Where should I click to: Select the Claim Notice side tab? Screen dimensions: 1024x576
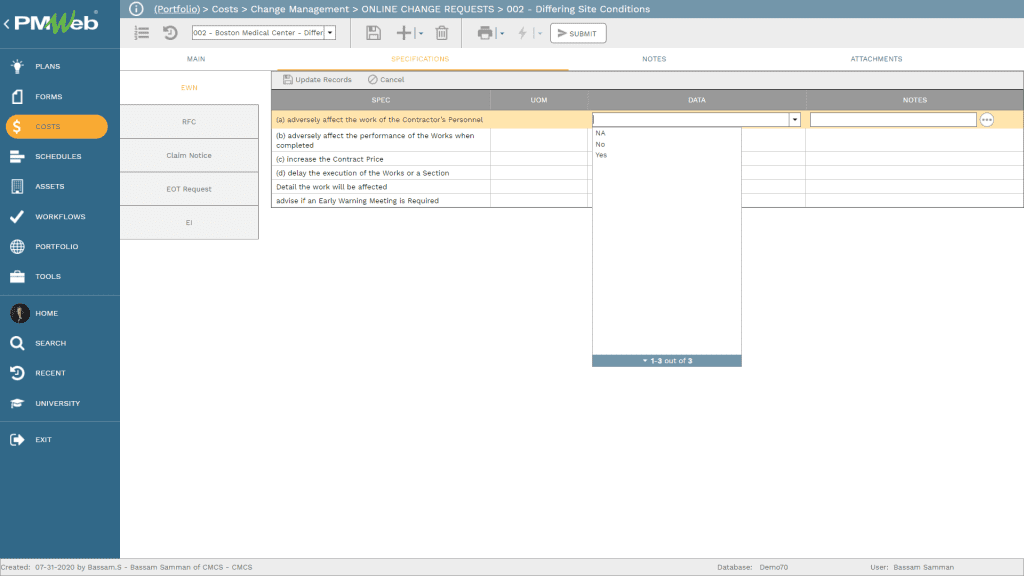(189, 155)
